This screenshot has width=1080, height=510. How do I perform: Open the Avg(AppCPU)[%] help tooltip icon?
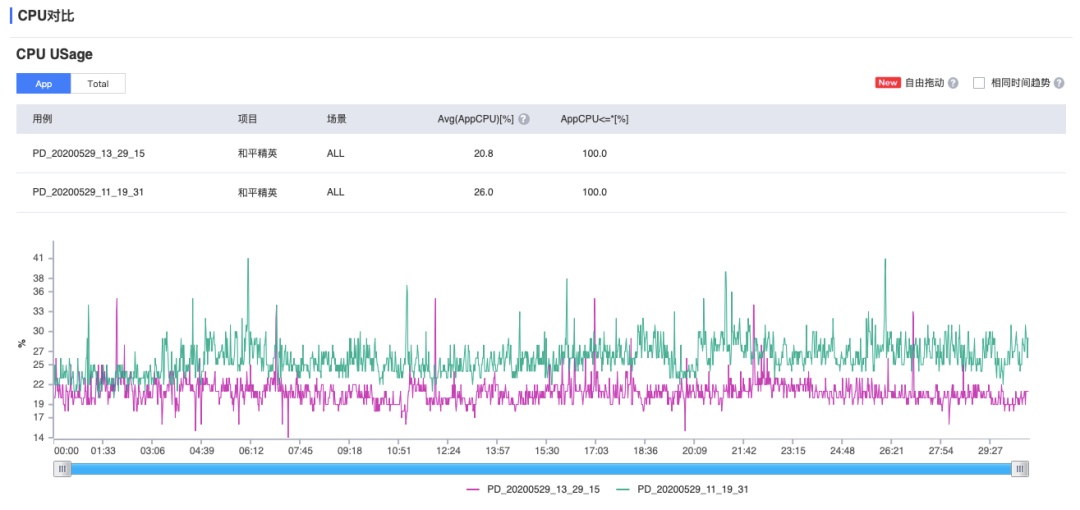524,119
